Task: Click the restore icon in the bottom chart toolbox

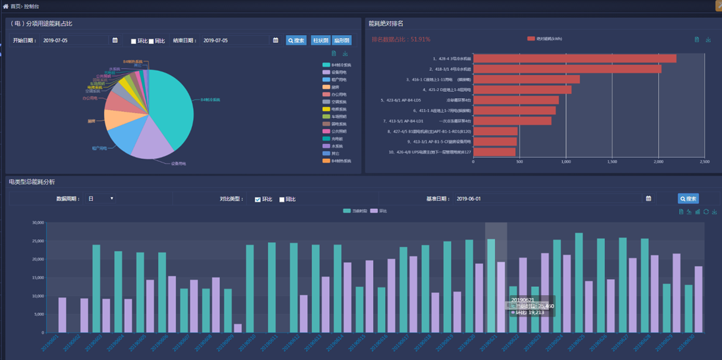Action: 706,211
